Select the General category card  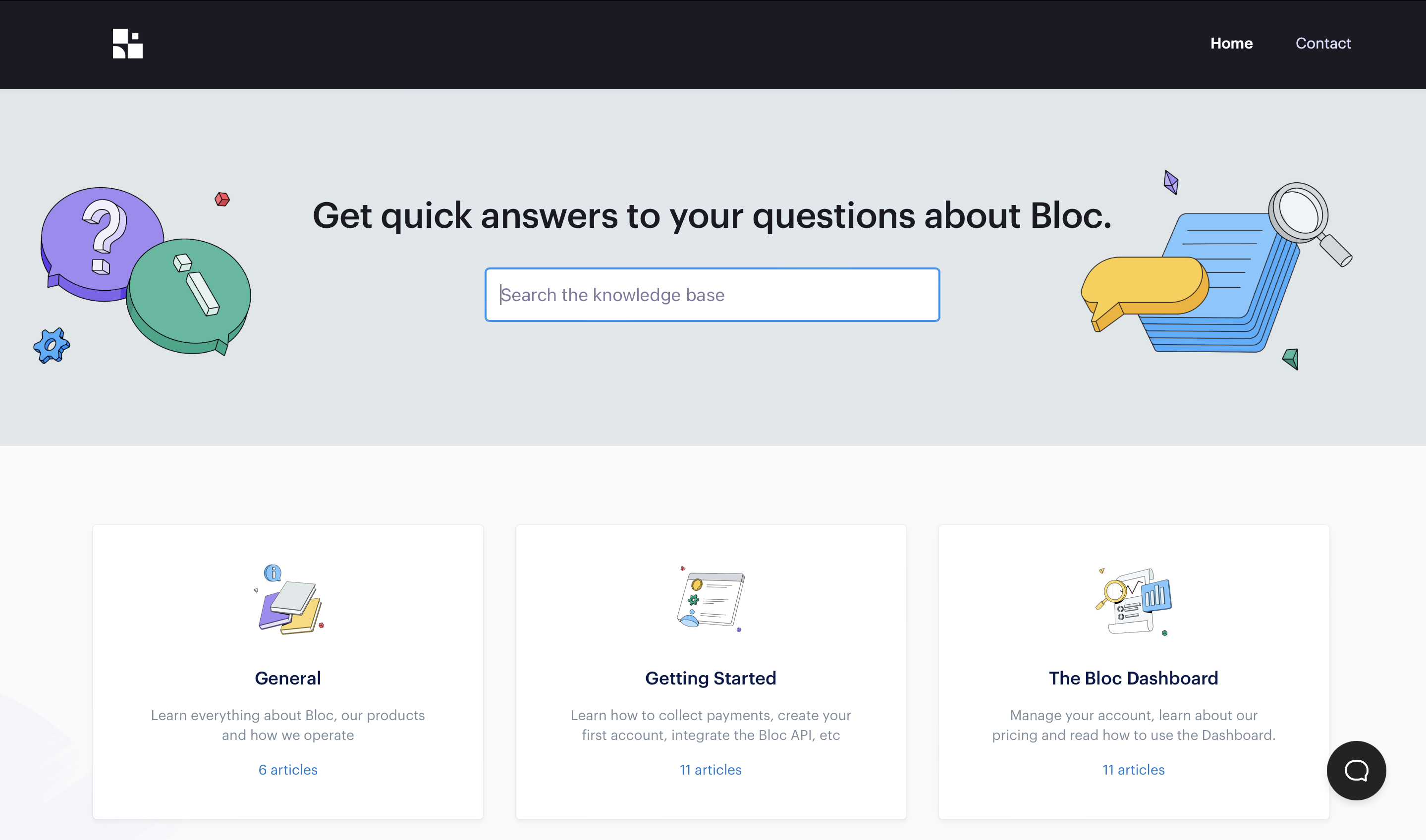click(x=287, y=674)
